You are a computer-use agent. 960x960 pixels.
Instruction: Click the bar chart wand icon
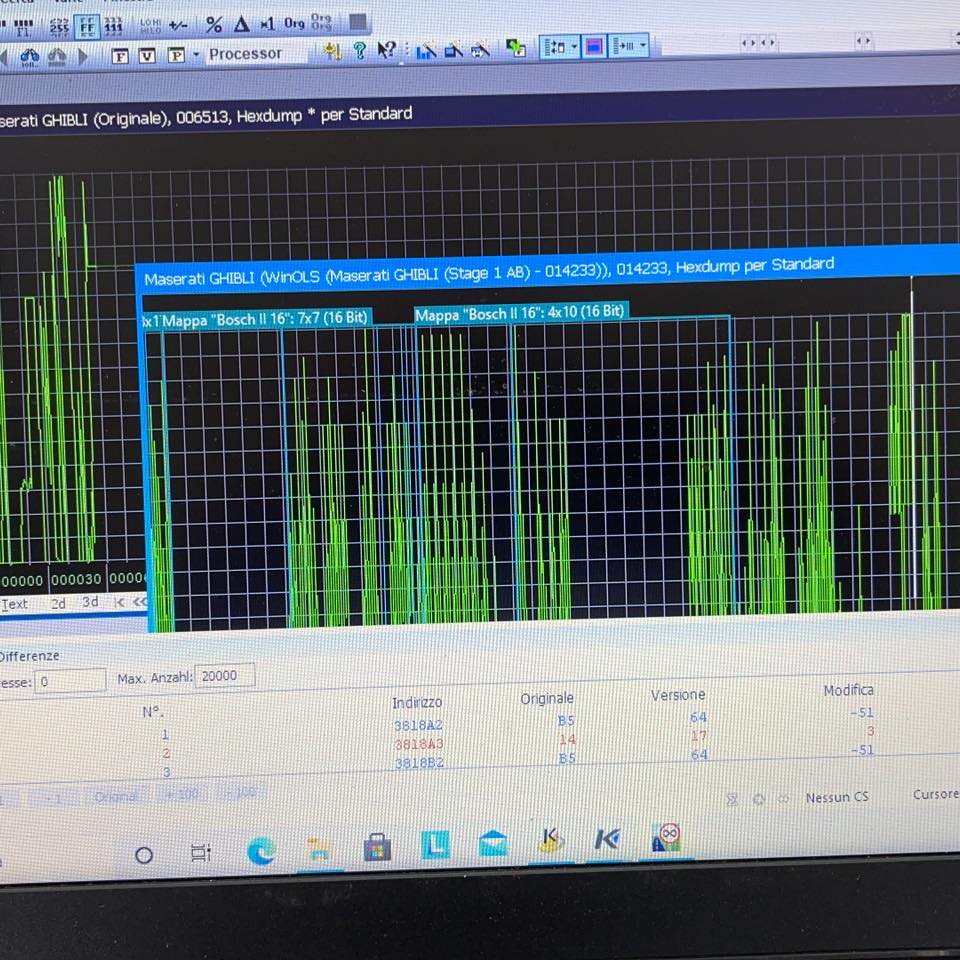pos(426,51)
